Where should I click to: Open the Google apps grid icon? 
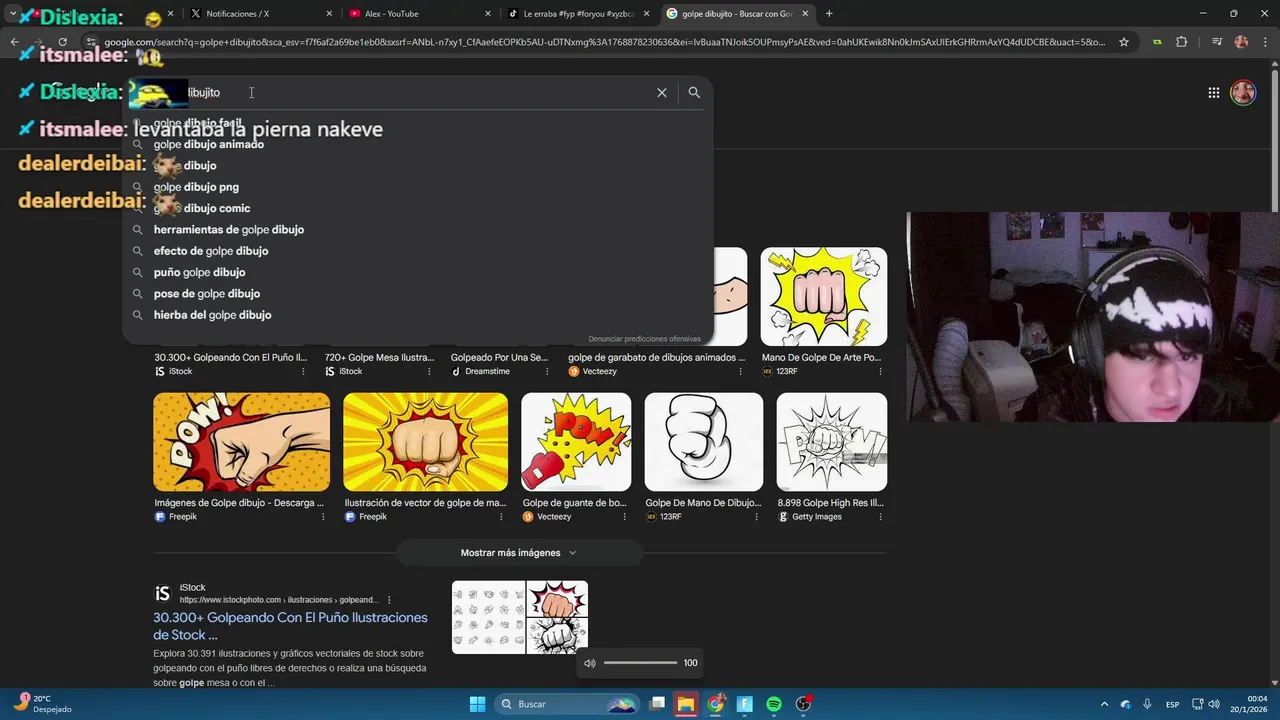tap(1213, 93)
